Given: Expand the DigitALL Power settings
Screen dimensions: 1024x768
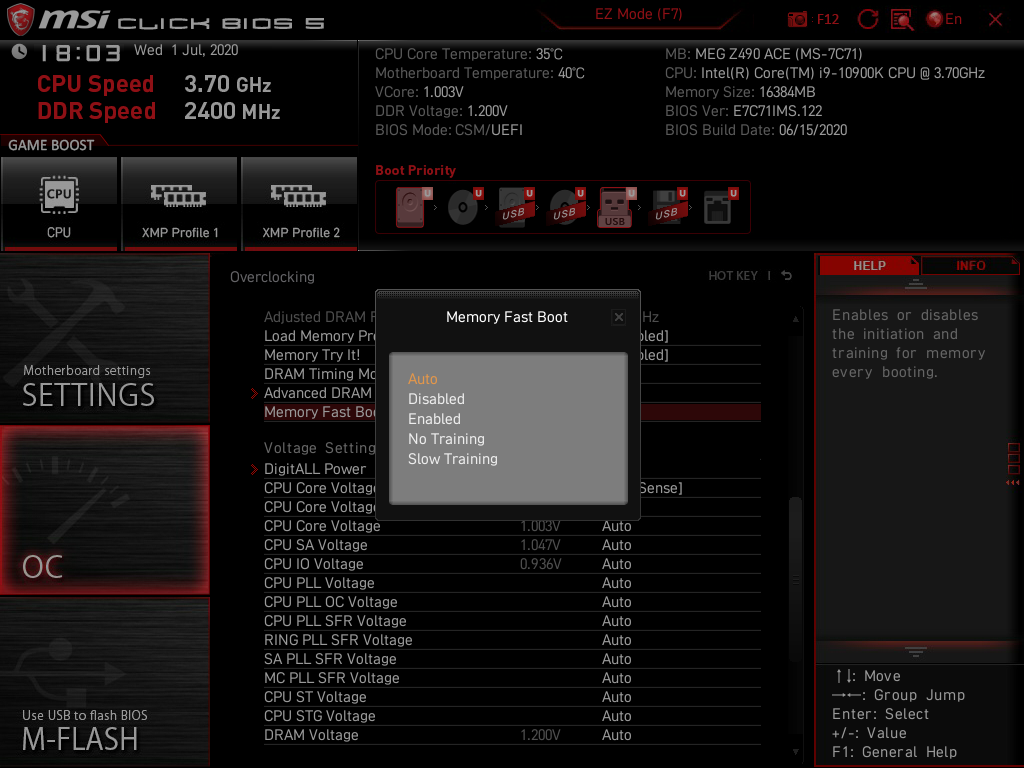Looking at the screenshot, I should pyautogui.click(x=316, y=468).
